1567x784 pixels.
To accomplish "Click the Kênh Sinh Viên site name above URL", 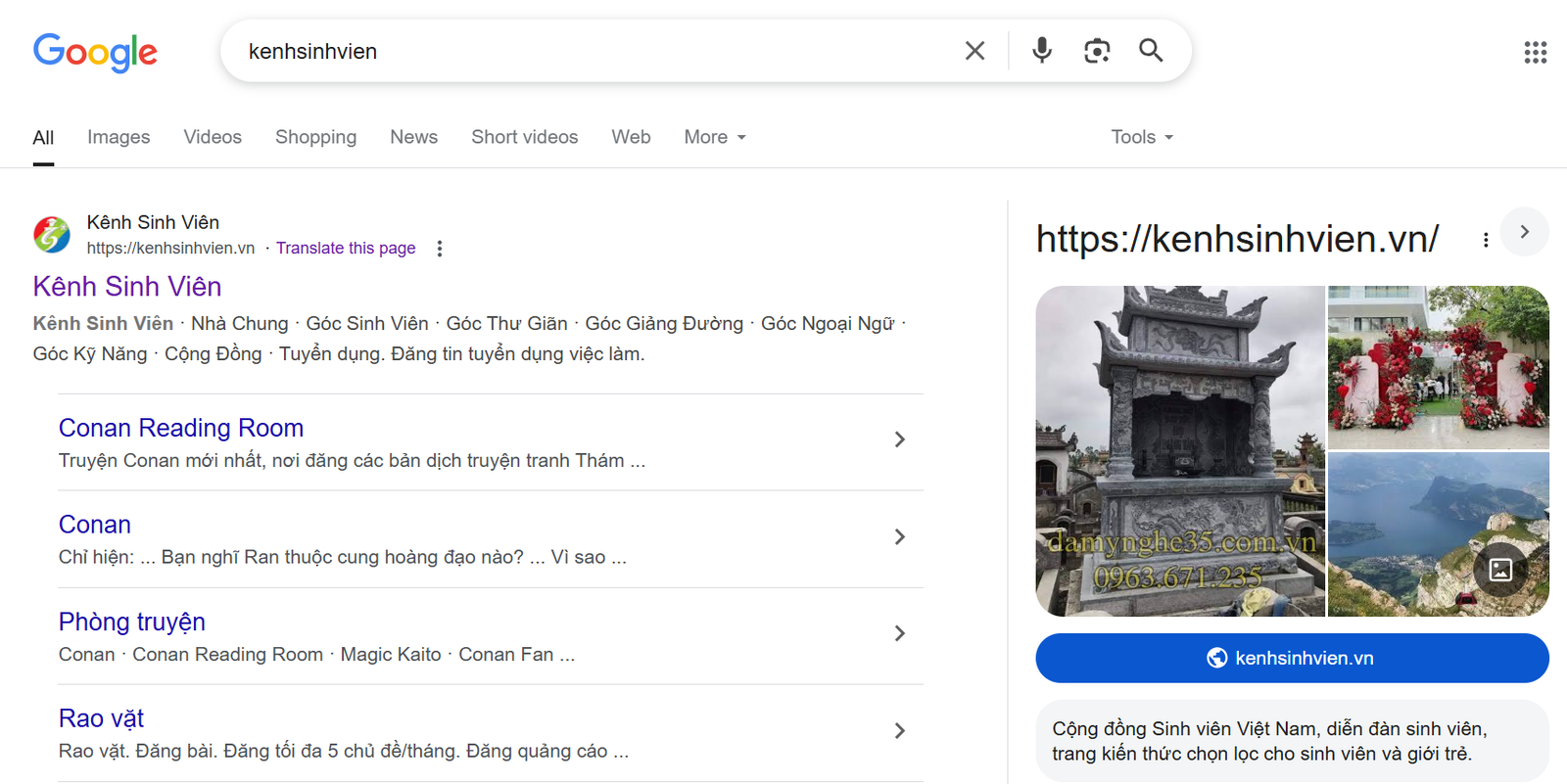I will [153, 222].
